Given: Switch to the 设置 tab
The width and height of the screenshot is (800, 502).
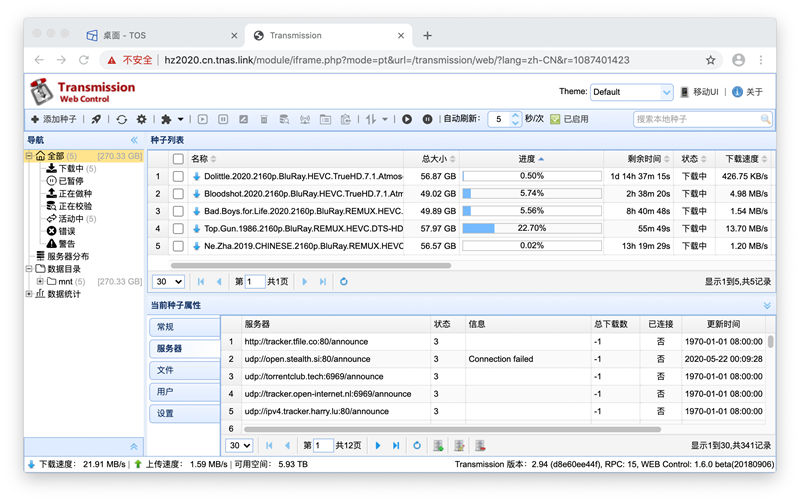Looking at the screenshot, I should tap(185, 414).
